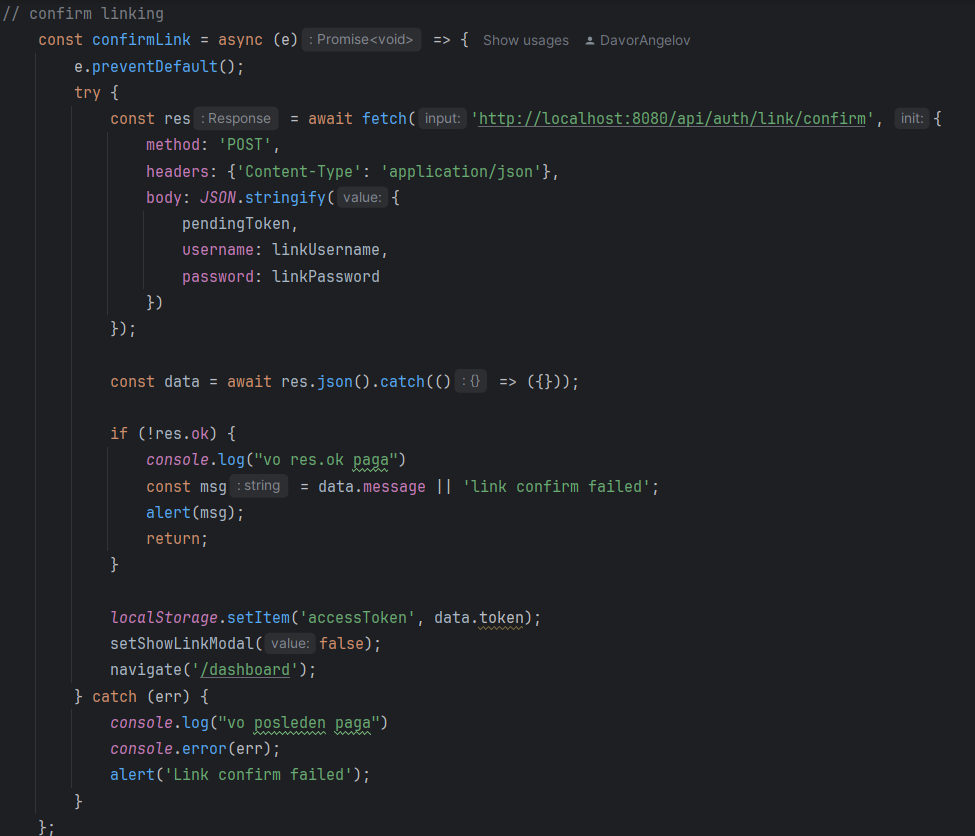Click the ':string' type hint after msg
This screenshot has width=975, height=836.
tap(259, 486)
